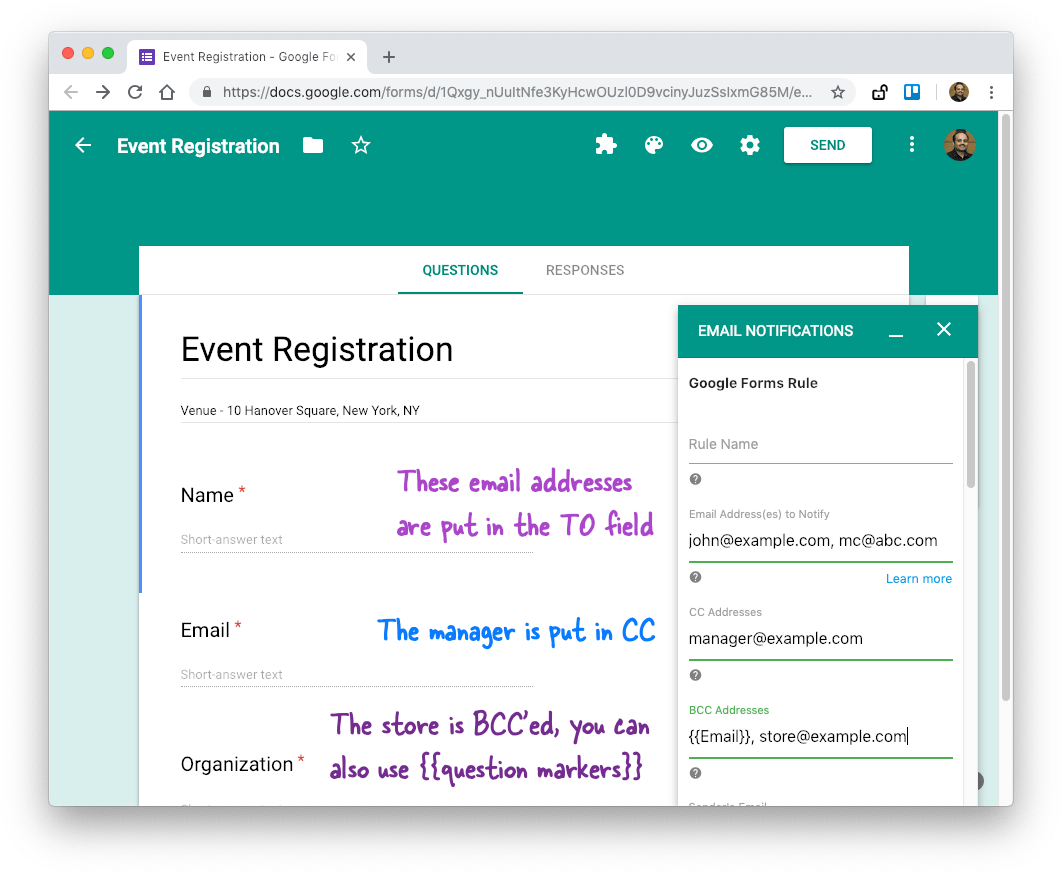Switch to the Responses tab
1061x873 pixels.
585,270
